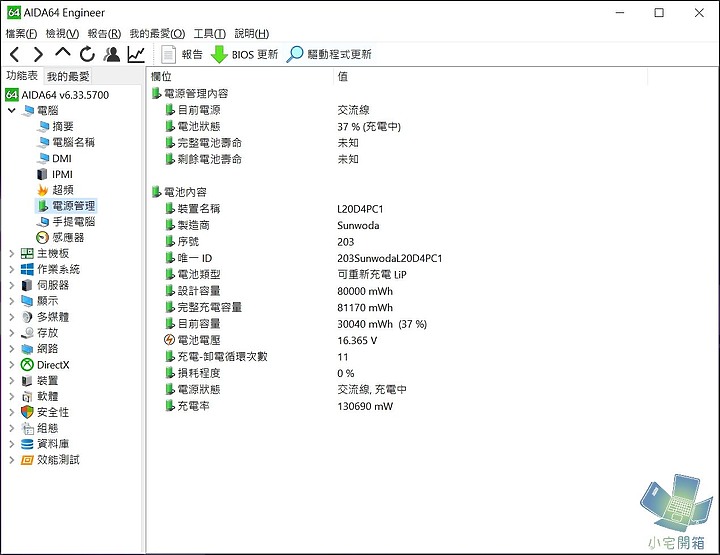This screenshot has width=720, height=555.
Task: Select IPMI in the tree
Action: [62, 174]
